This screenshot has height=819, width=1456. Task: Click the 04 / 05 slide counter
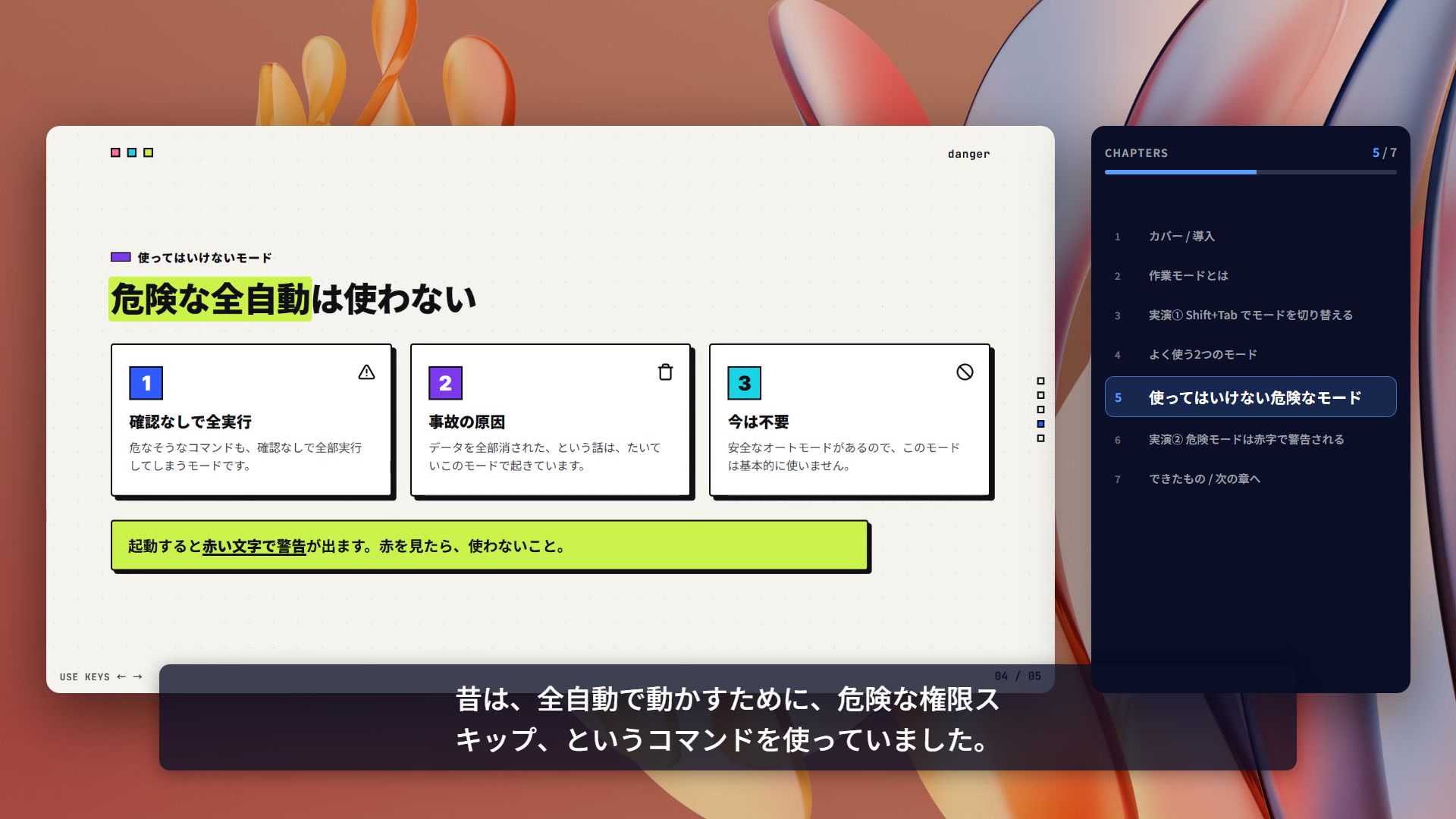[1018, 676]
